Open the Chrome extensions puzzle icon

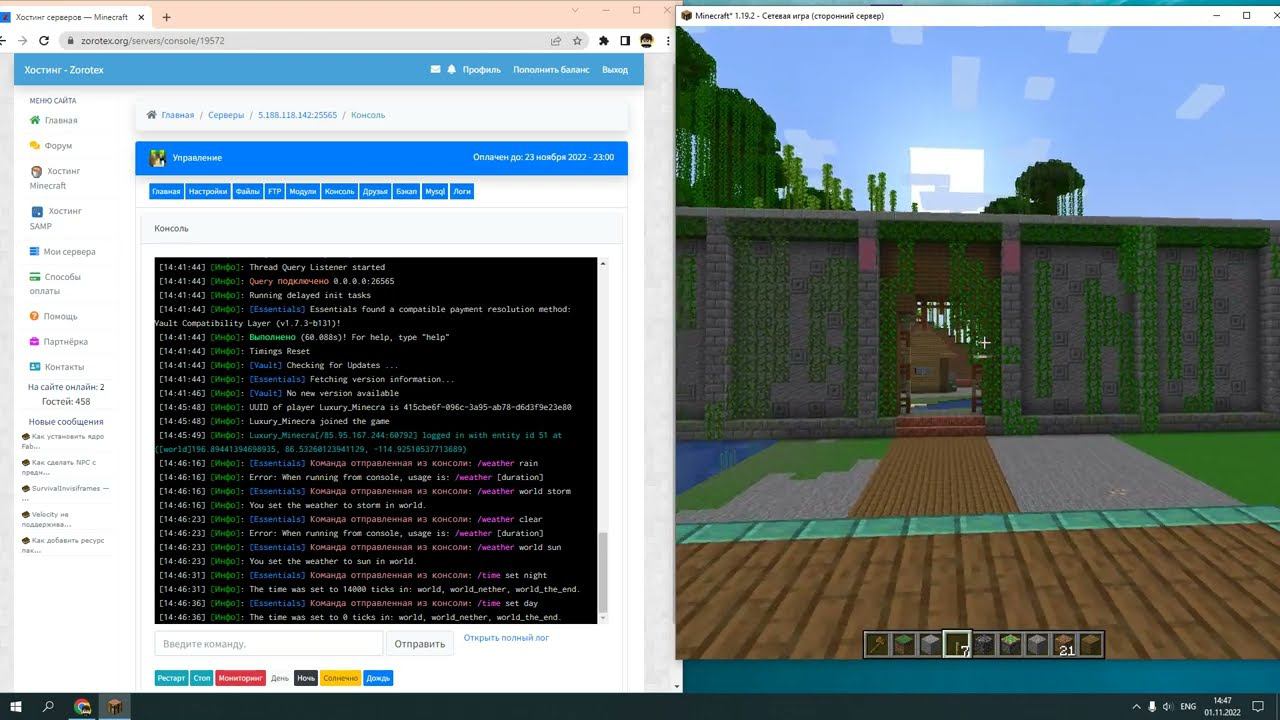pos(604,41)
